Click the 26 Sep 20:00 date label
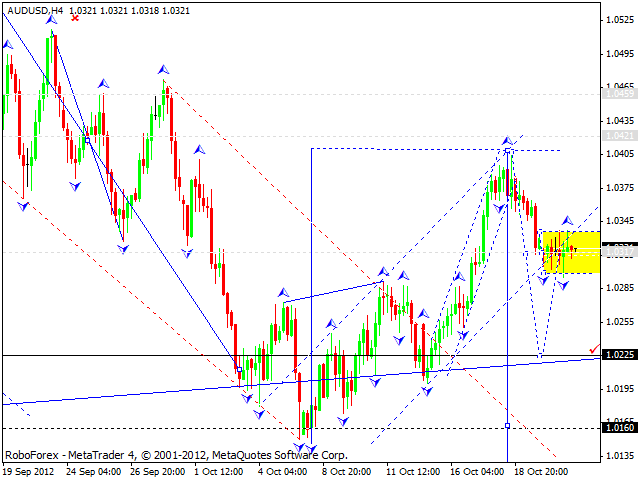 coord(158,472)
